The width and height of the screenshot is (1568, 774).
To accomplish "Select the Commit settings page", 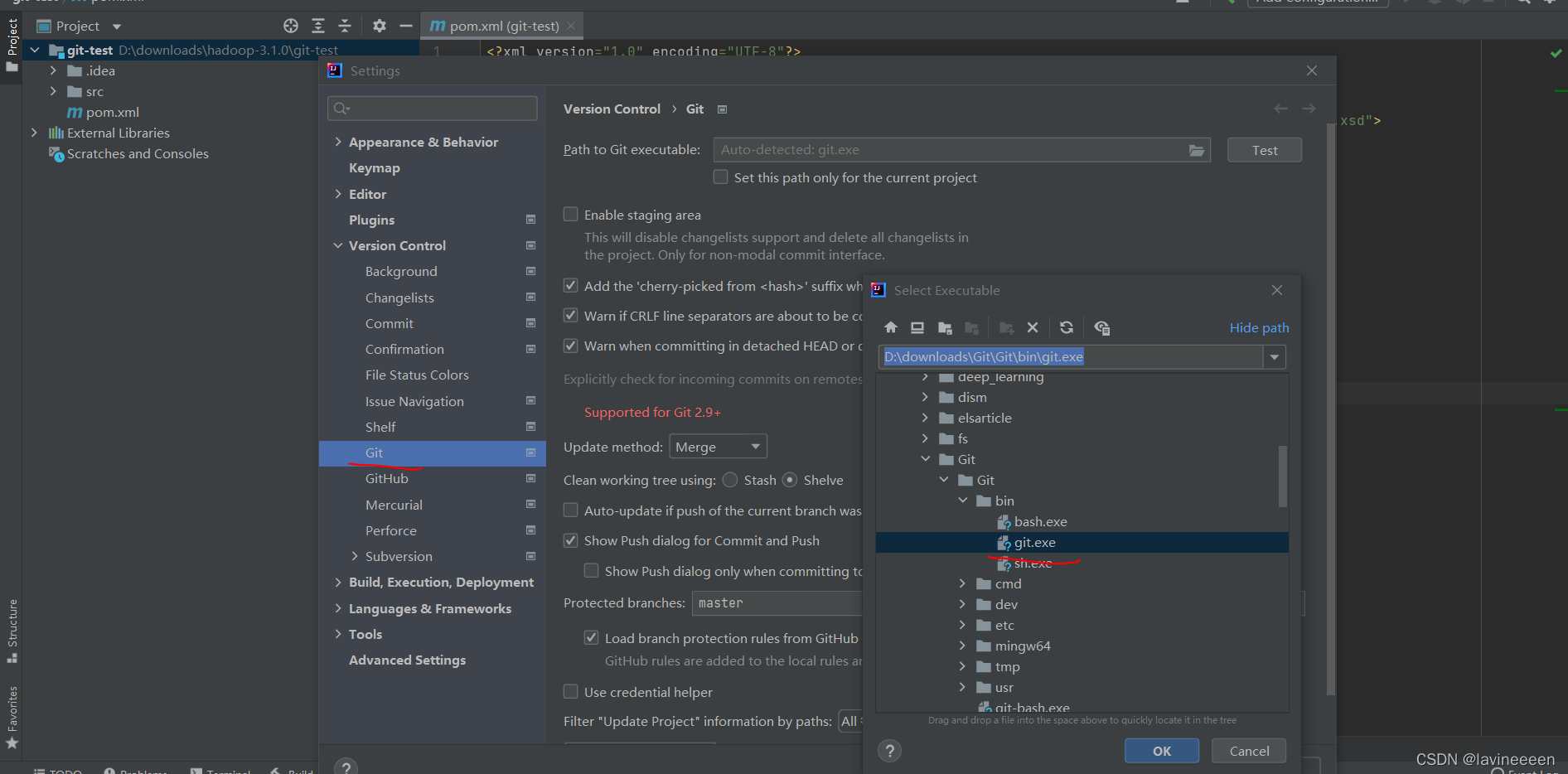I will [390, 324].
